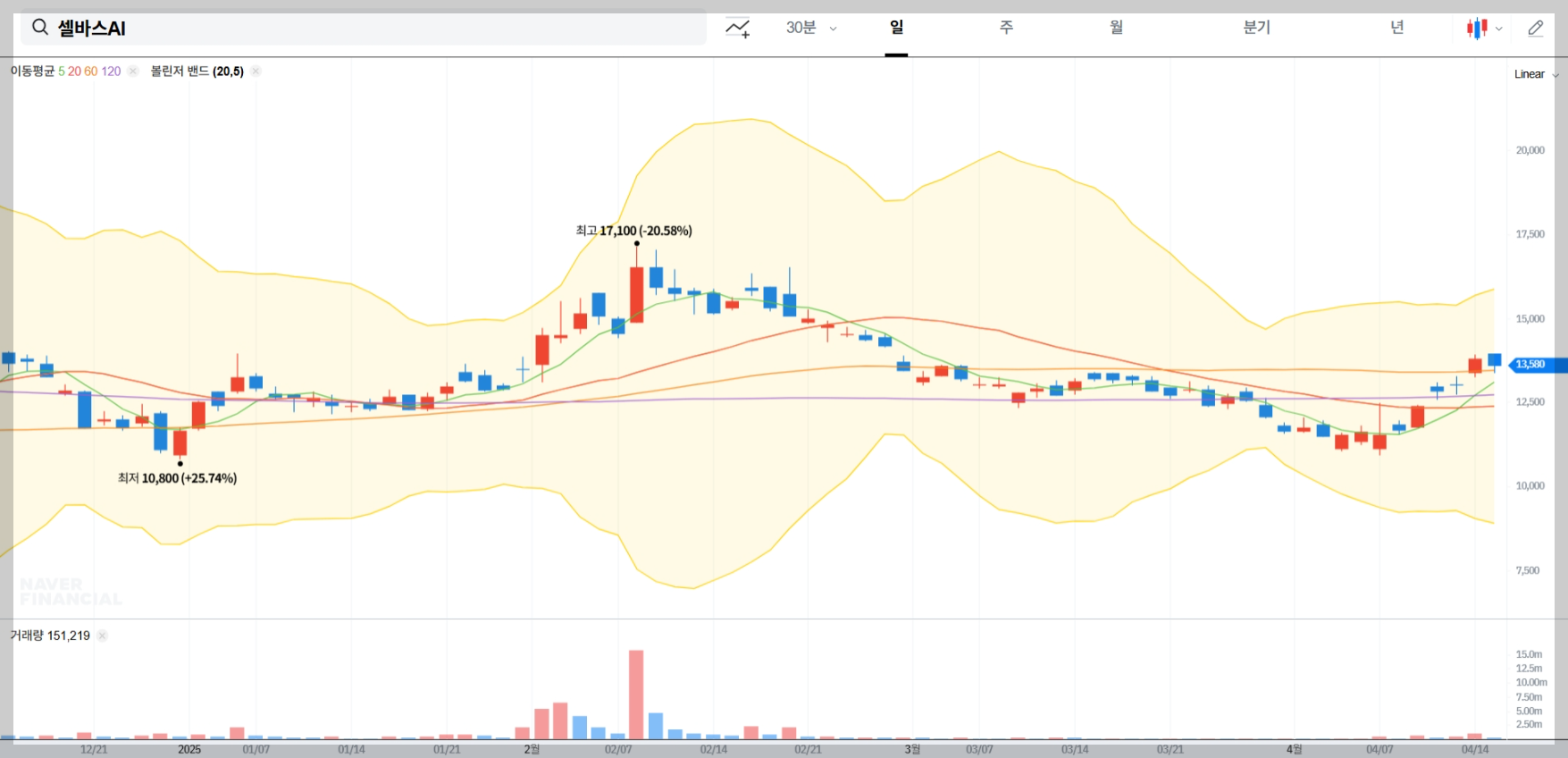Click the search magnifier icon
The height and width of the screenshot is (758, 1568).
click(39, 28)
